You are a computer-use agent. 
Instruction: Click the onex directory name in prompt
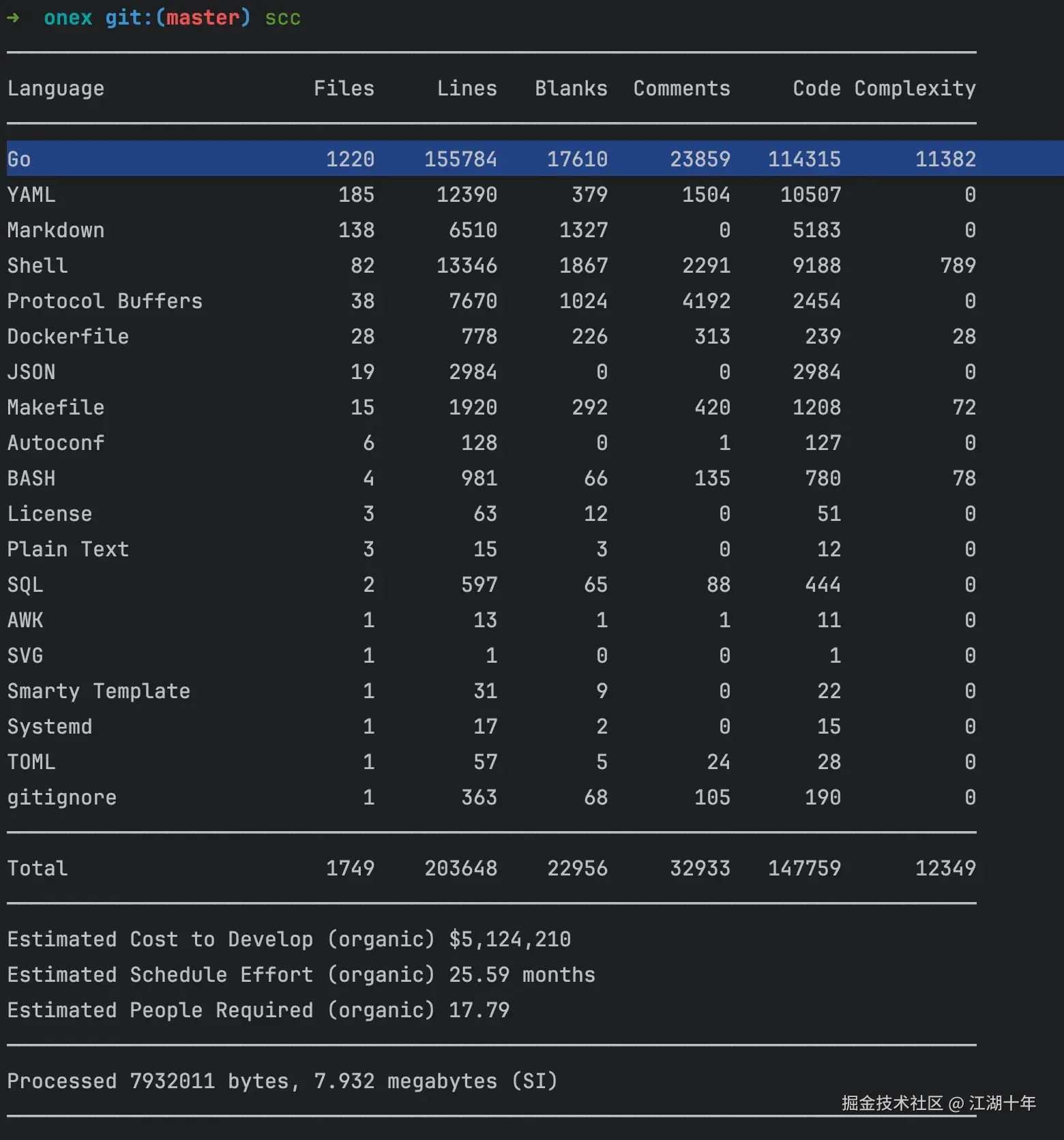pos(68,18)
